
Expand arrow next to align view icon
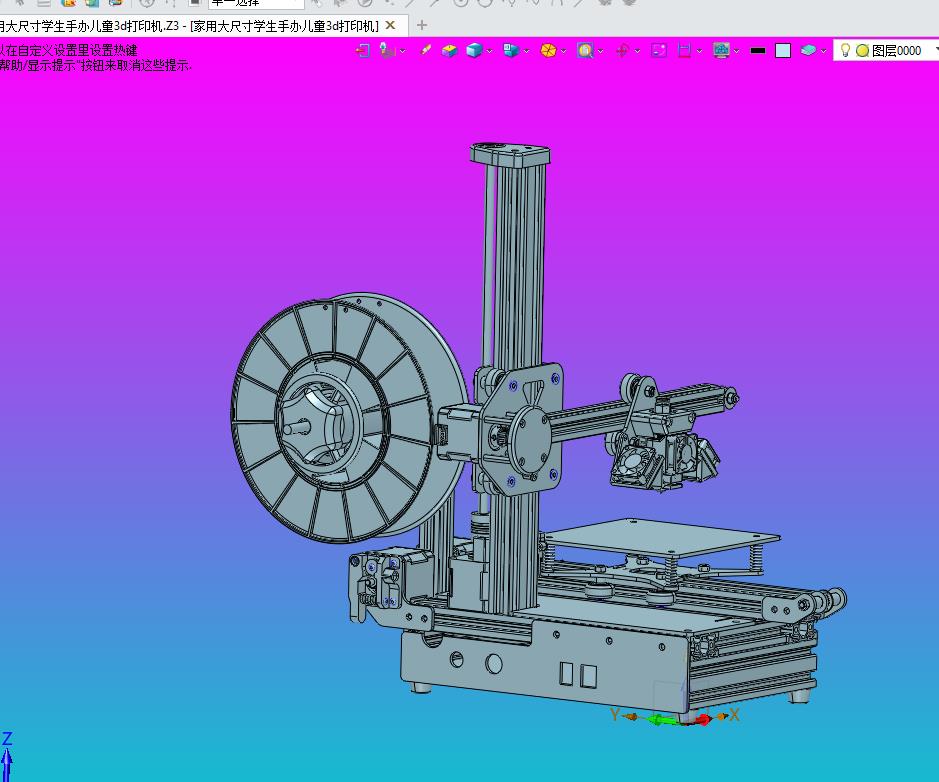402,51
